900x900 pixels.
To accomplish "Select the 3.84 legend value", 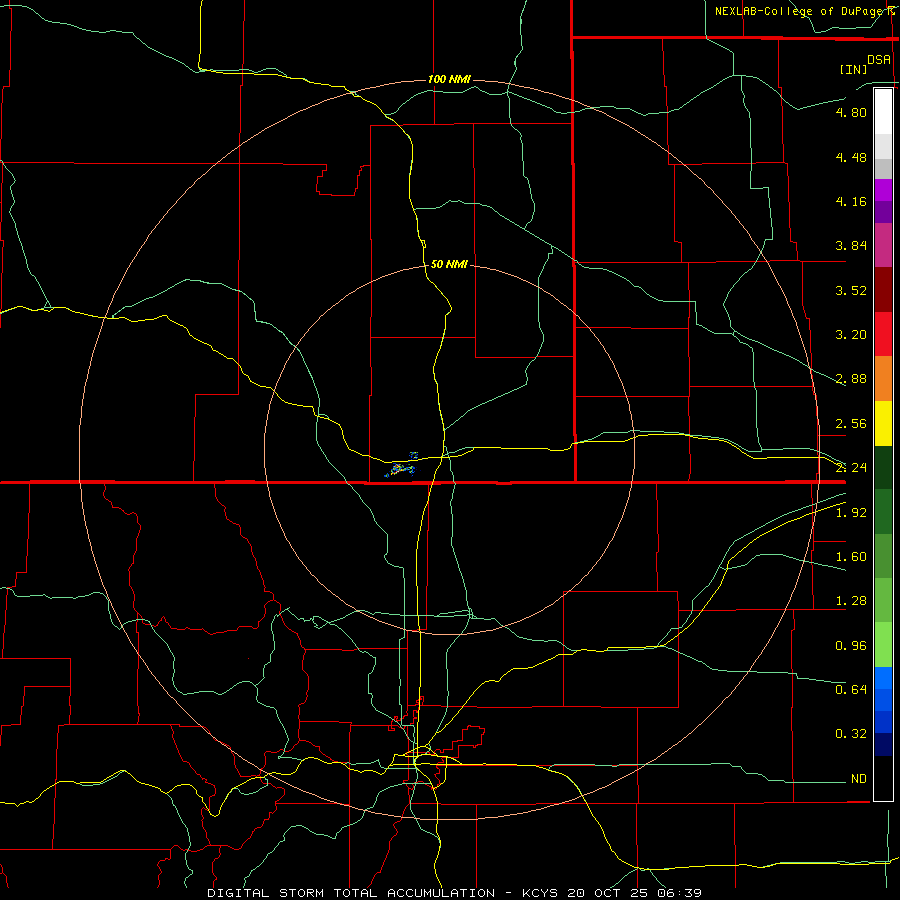I will point(851,246).
